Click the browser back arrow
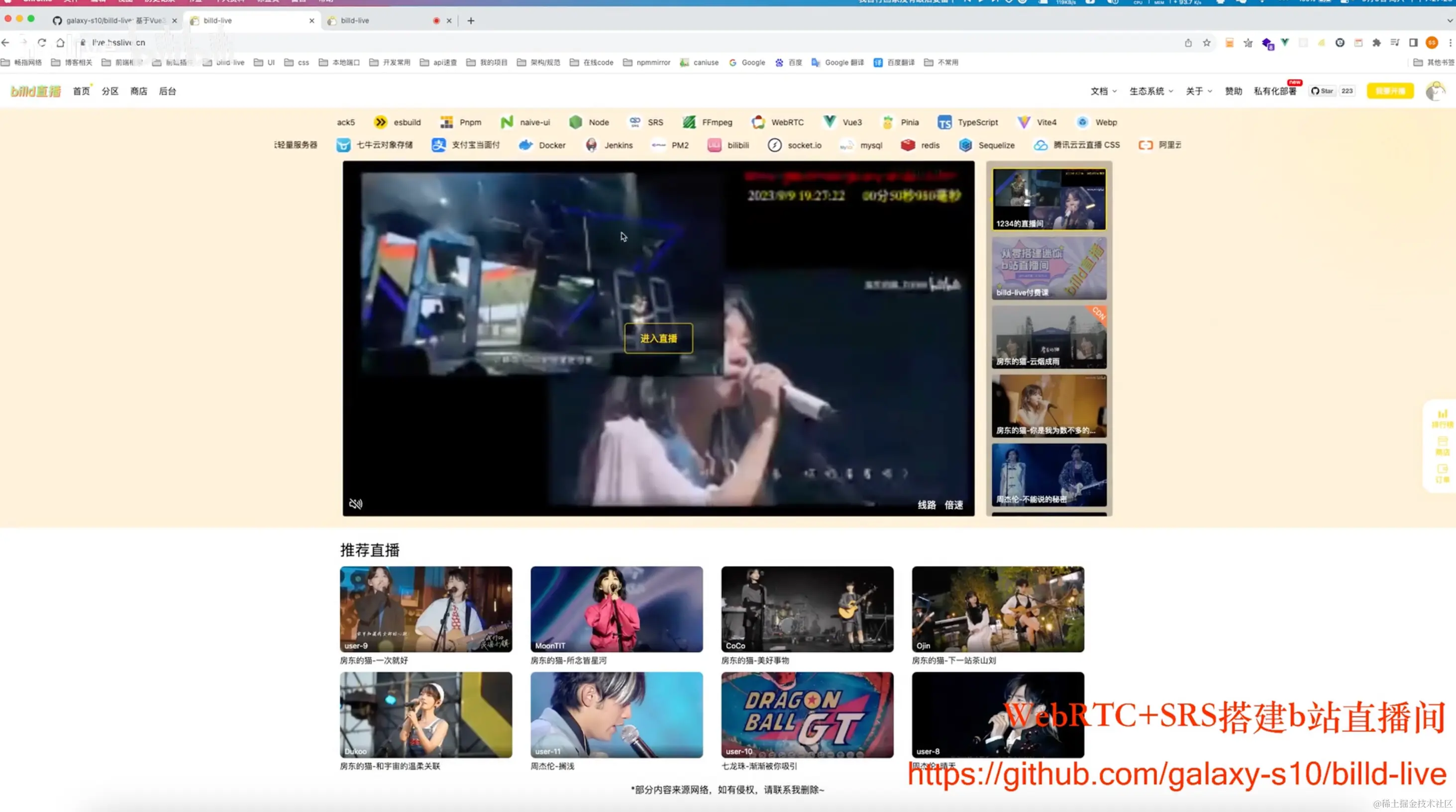Screen dimensions: 1456x812 (5, 42)
